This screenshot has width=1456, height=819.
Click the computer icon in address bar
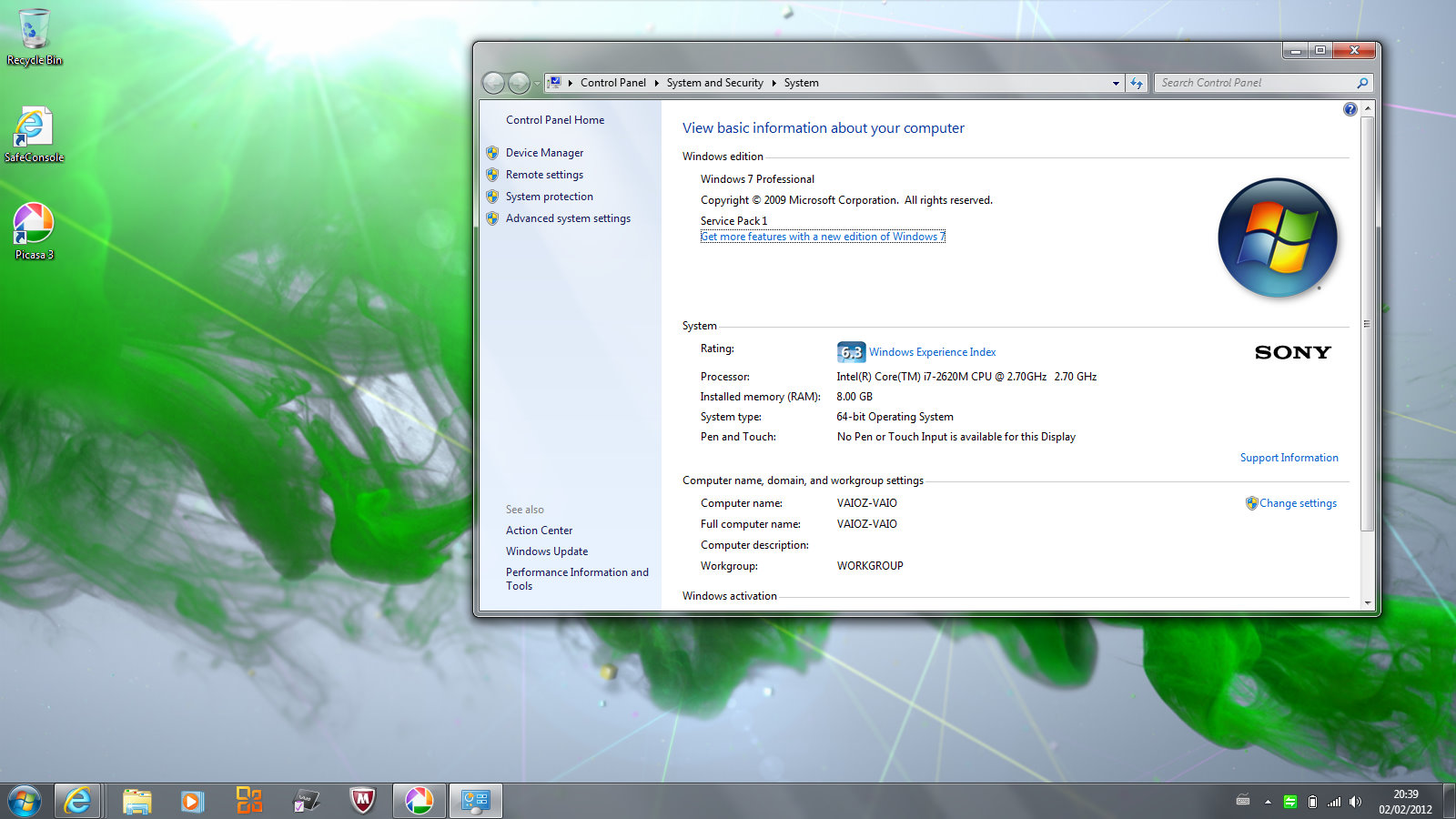coord(554,83)
